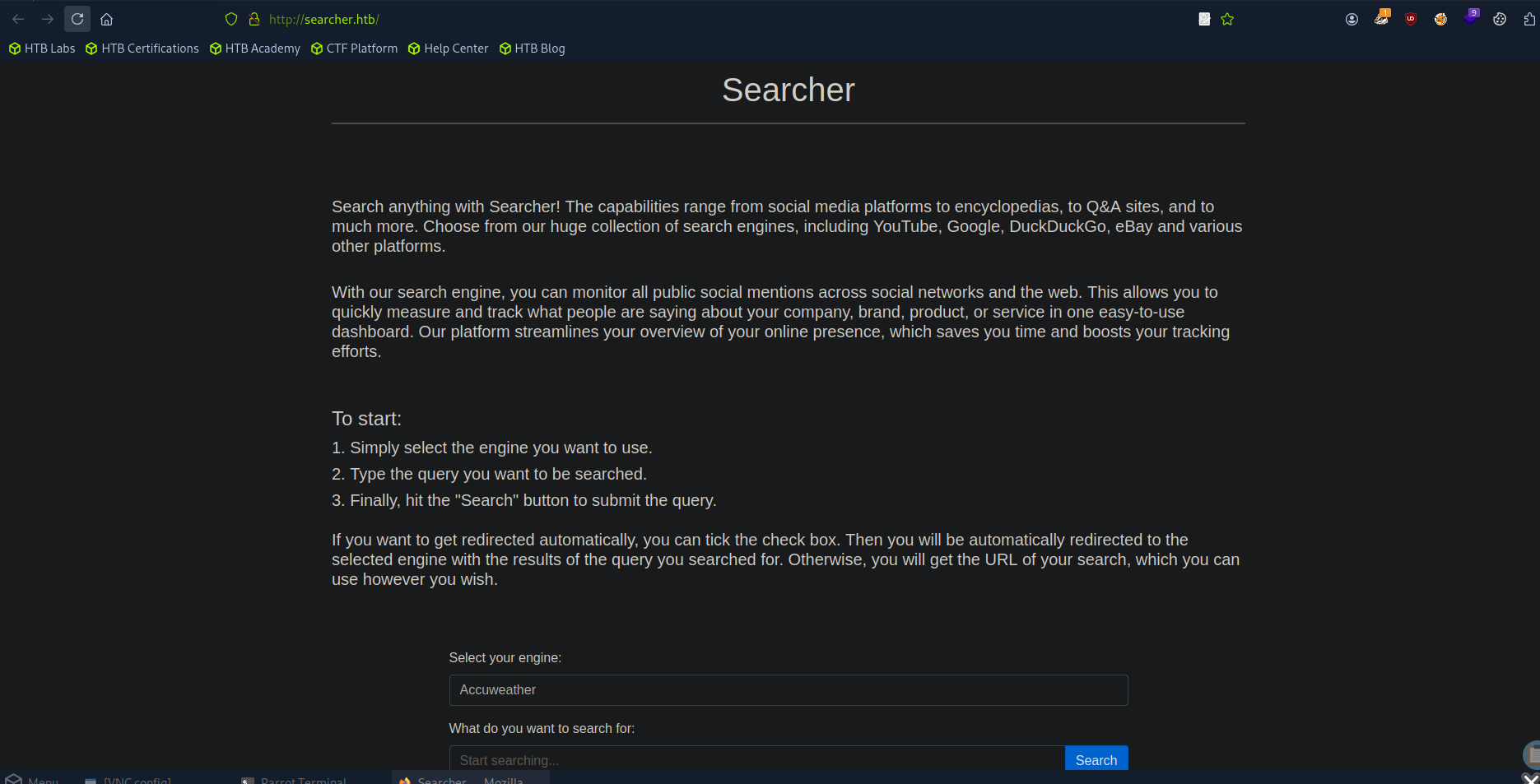Bookmark this page with the star icon
This screenshot has height=784, width=1540.
point(1227,19)
